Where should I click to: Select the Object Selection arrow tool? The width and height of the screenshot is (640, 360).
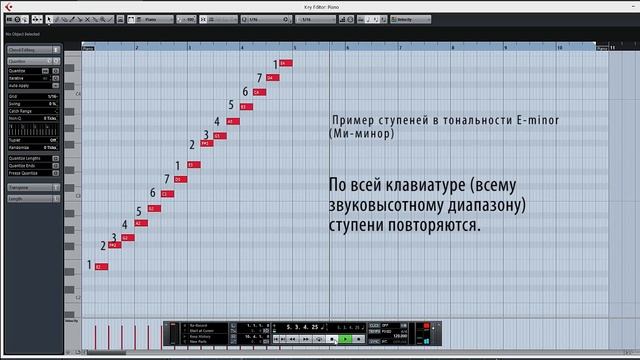(x=49, y=19)
